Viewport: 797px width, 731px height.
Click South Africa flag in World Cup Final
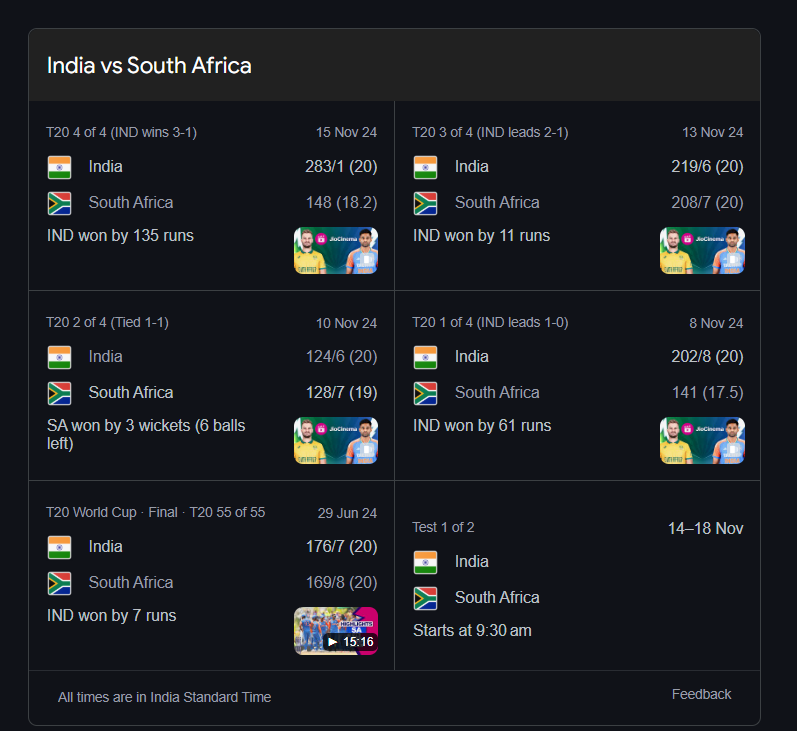pyautogui.click(x=59, y=583)
